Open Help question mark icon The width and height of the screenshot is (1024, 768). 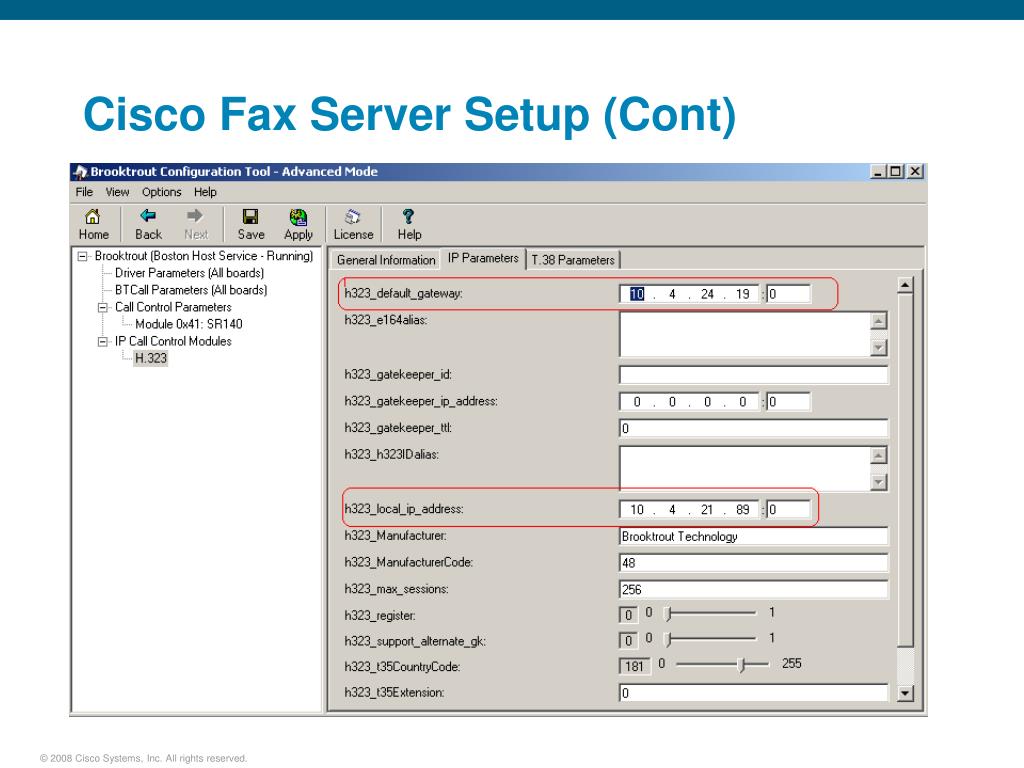(x=409, y=216)
